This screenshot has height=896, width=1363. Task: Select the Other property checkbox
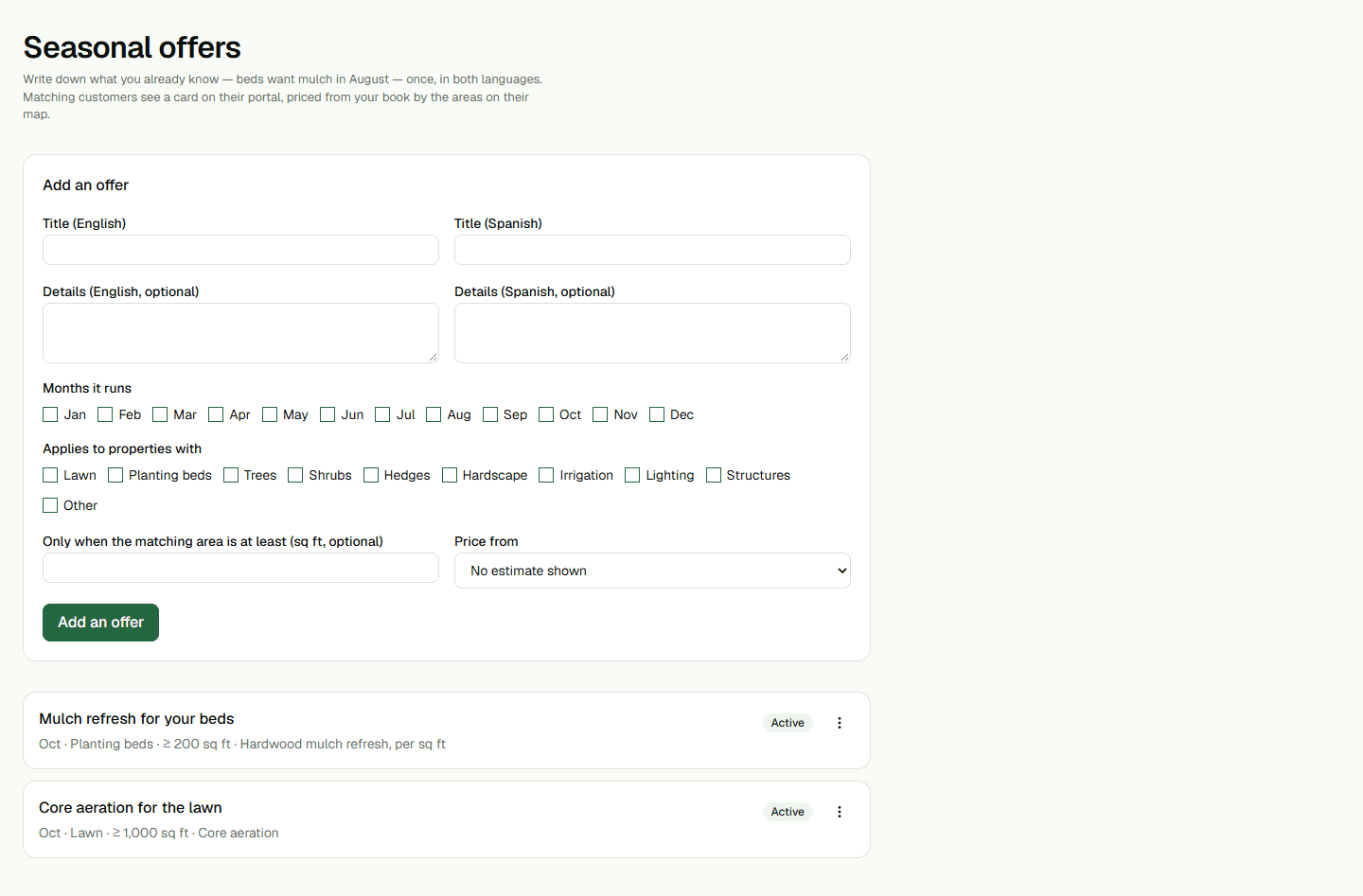click(50, 505)
